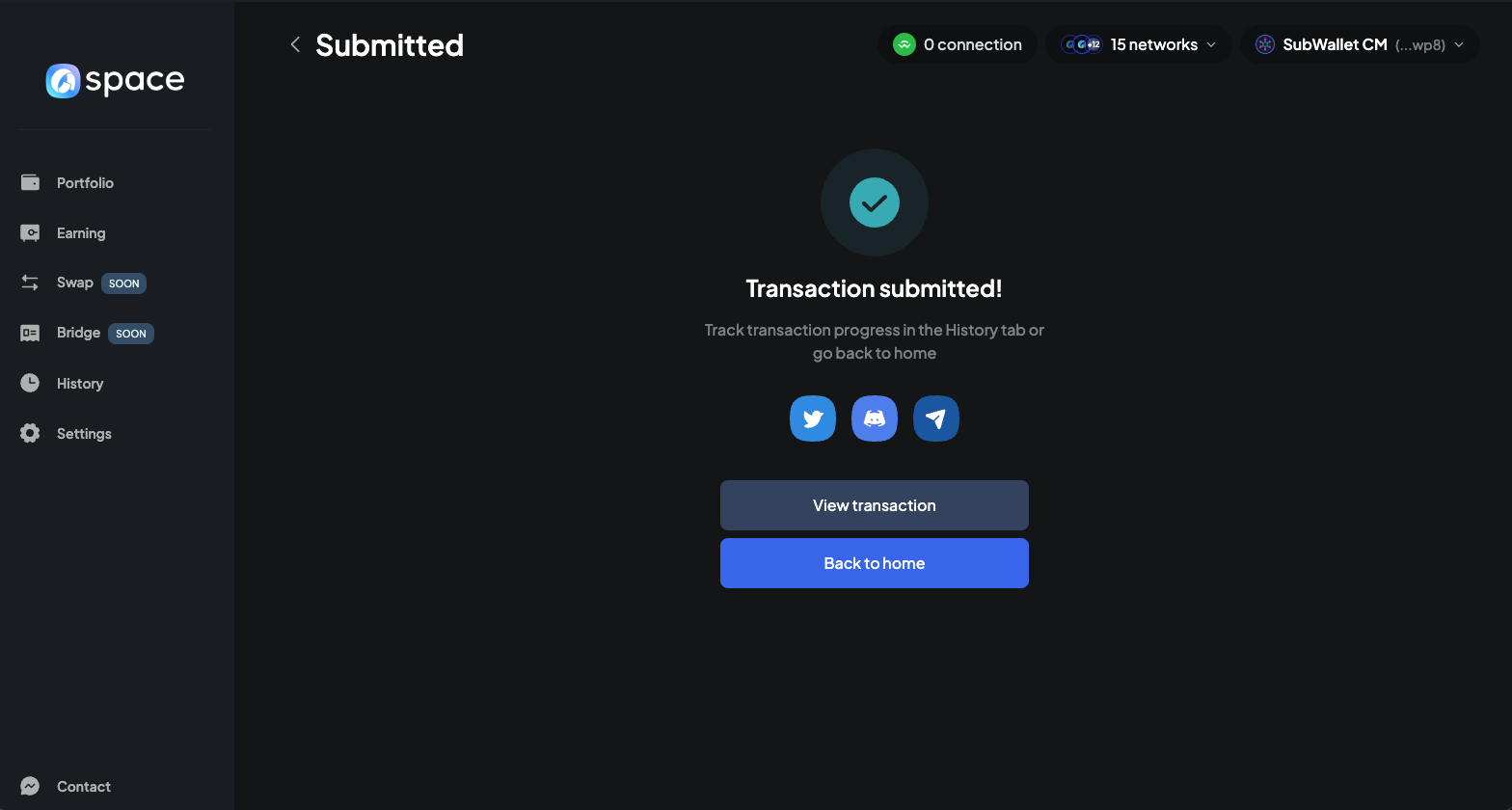Screen dimensions: 1512x810
Task: Click the Earning vault icon
Action: pos(31,233)
